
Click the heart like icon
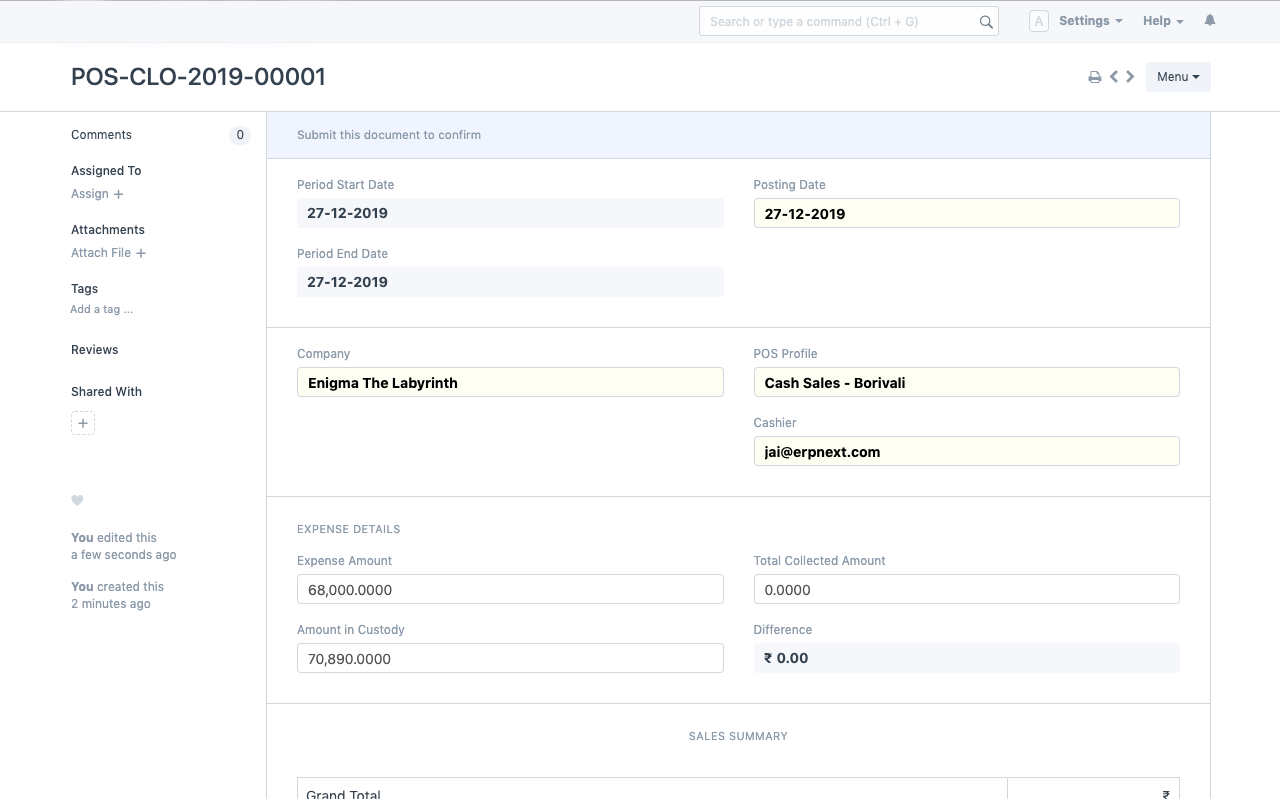click(x=77, y=500)
